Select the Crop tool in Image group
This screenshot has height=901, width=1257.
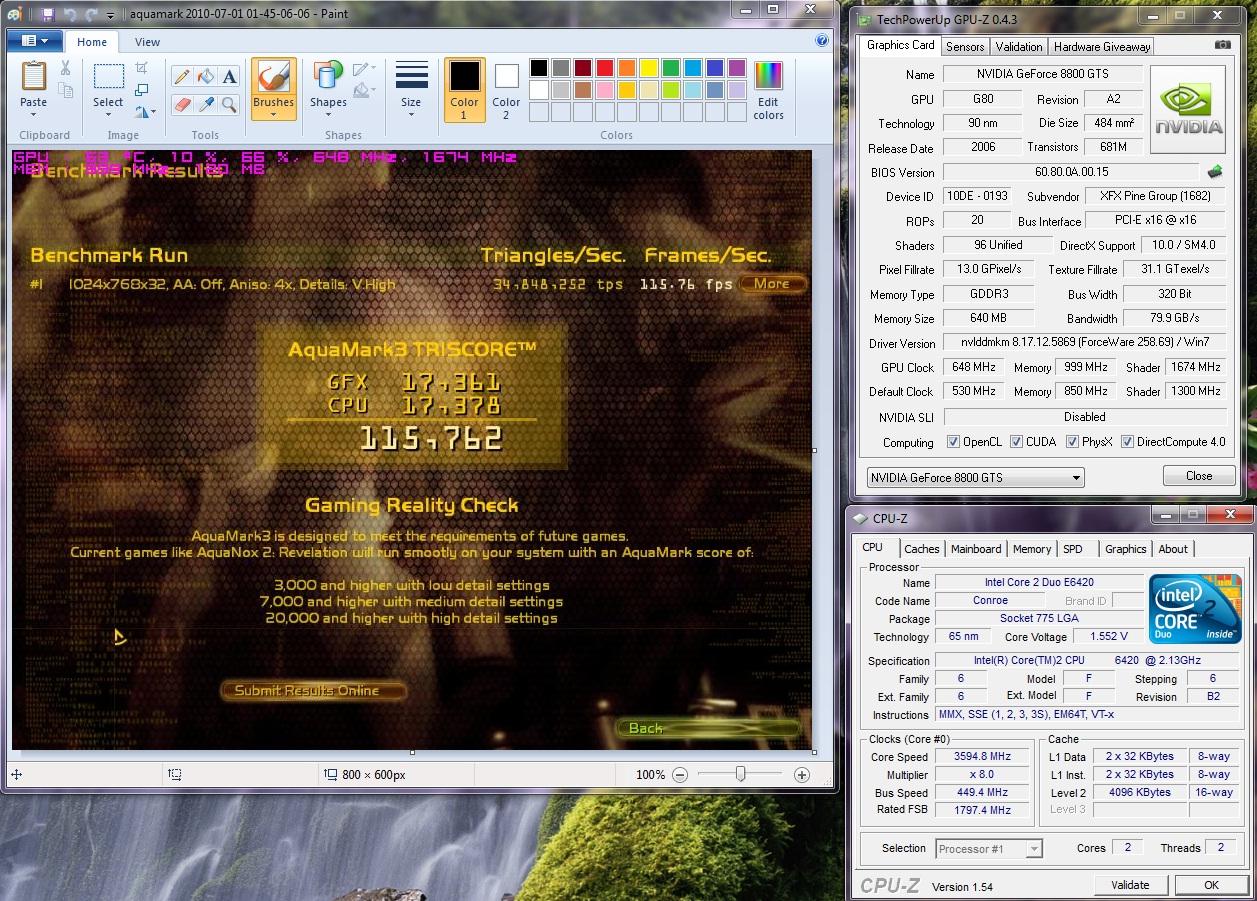tap(142, 68)
